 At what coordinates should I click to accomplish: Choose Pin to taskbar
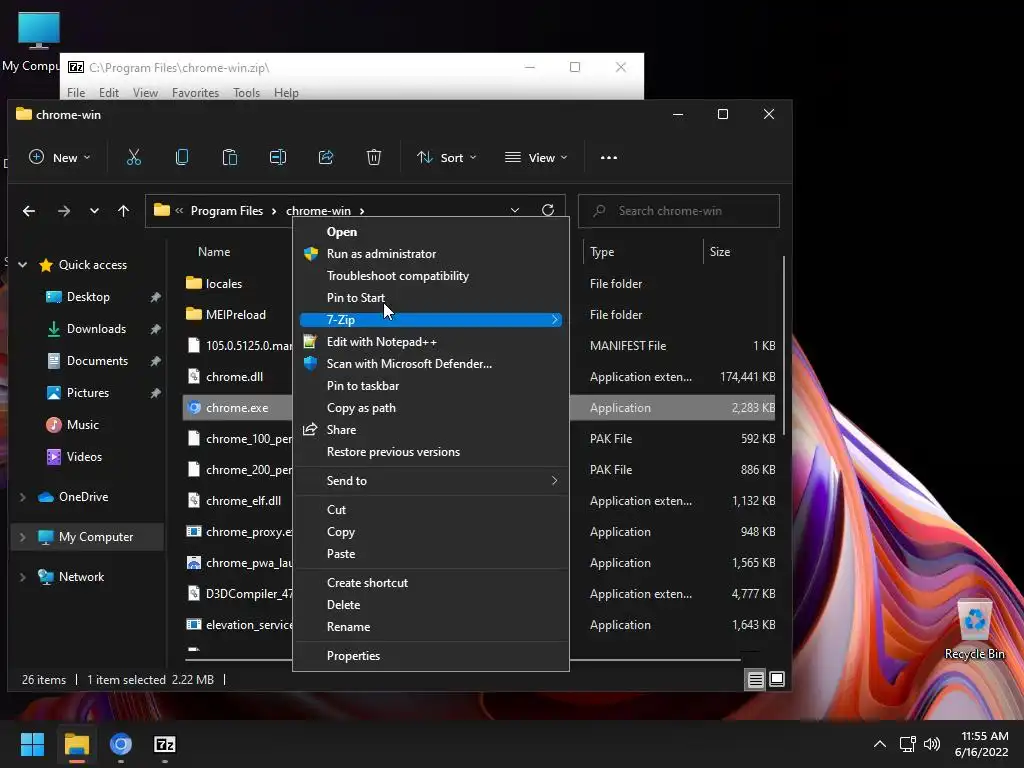point(431,386)
